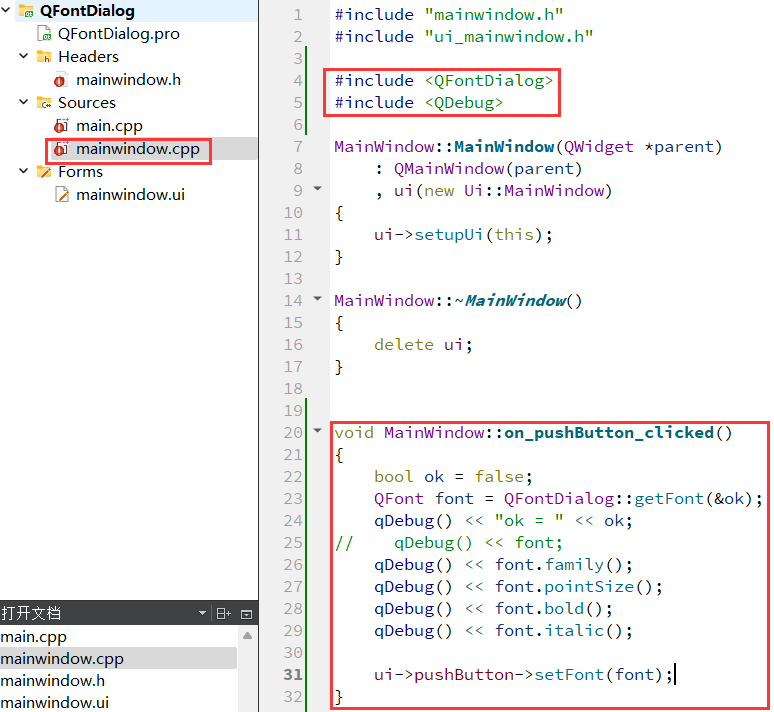This screenshot has width=774, height=712.
Task: Fold the constructor at line 9 arrow
Action: (x=317, y=188)
